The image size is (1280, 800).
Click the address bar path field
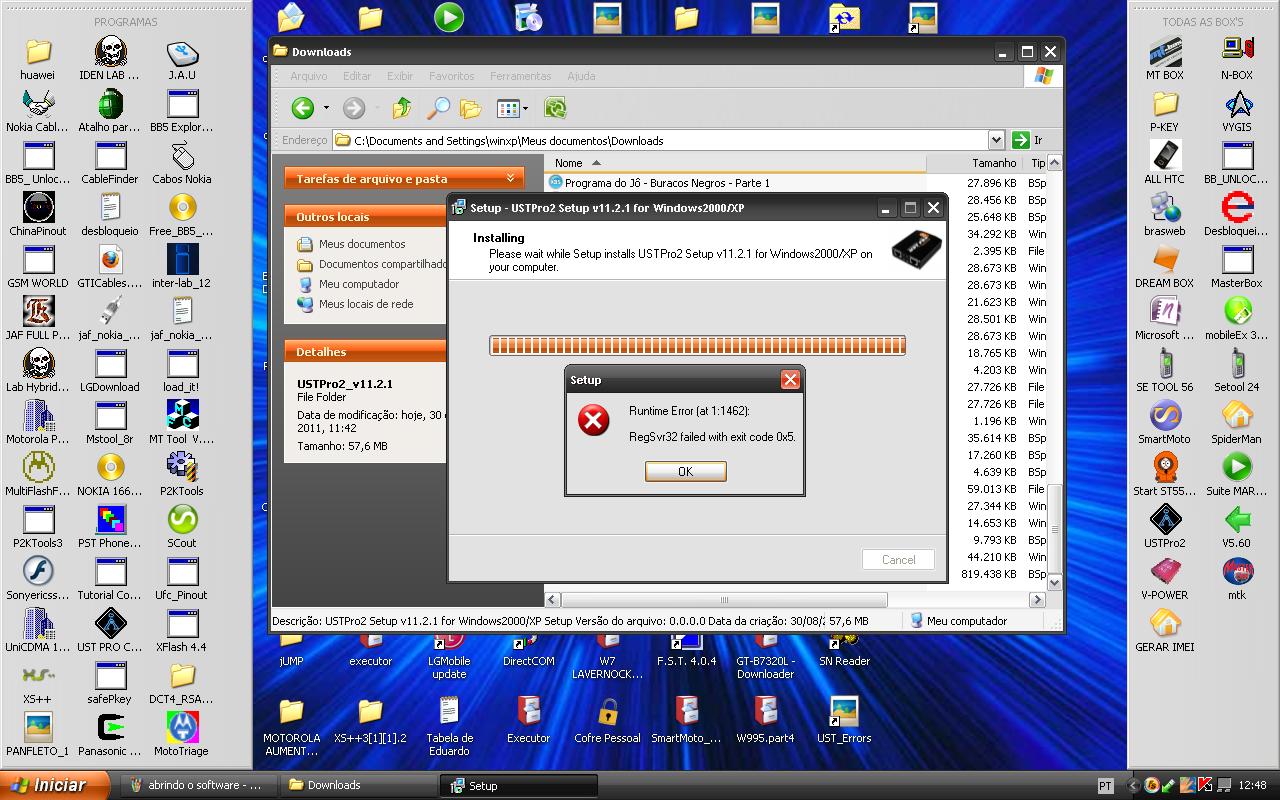(660, 140)
